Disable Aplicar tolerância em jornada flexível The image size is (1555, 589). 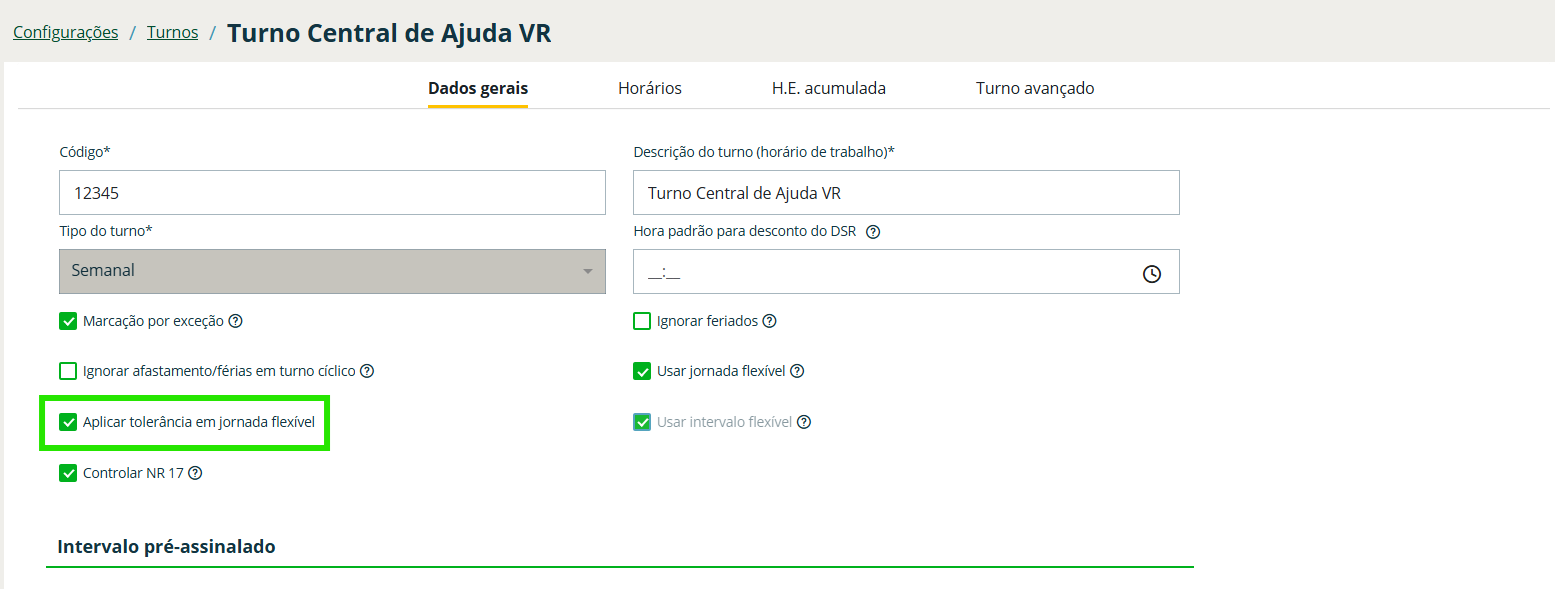click(68, 422)
